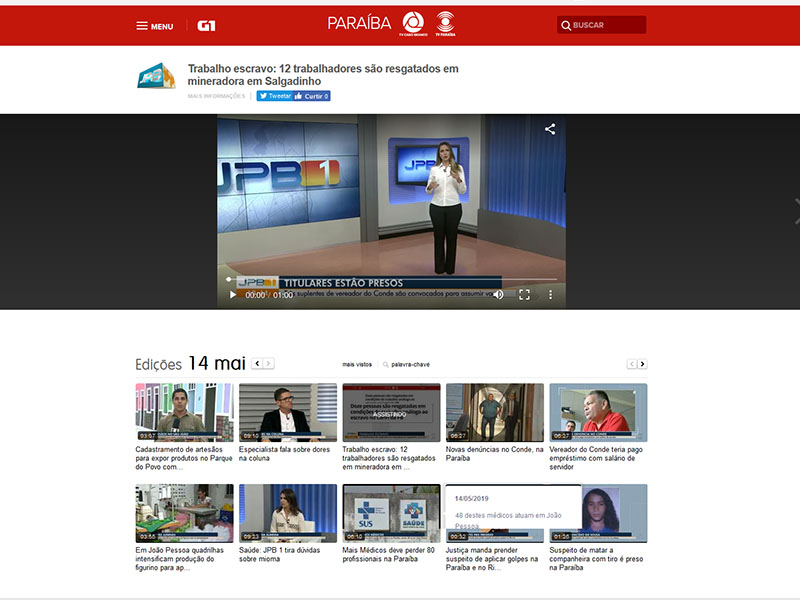Open quadrilhas figurino video thumbnail
The height and width of the screenshot is (600, 800).
coord(184,513)
